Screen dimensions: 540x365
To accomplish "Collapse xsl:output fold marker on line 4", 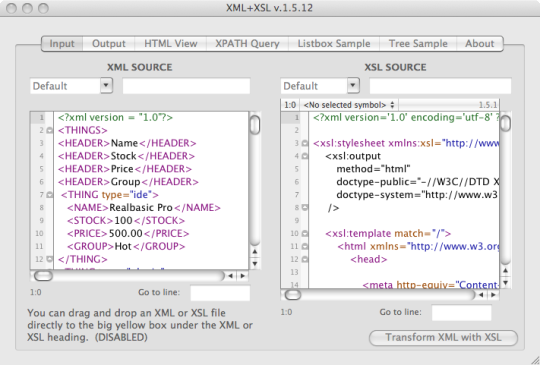I will click(x=304, y=156).
